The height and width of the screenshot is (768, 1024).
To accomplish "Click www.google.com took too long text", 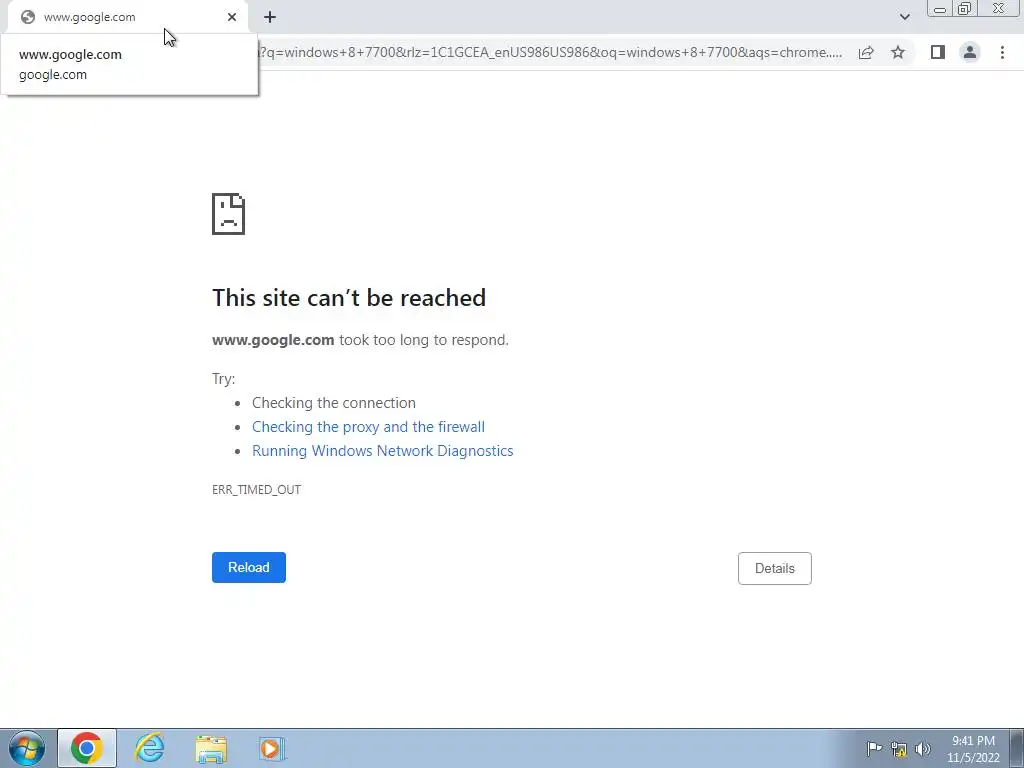I will pyautogui.click(x=360, y=340).
